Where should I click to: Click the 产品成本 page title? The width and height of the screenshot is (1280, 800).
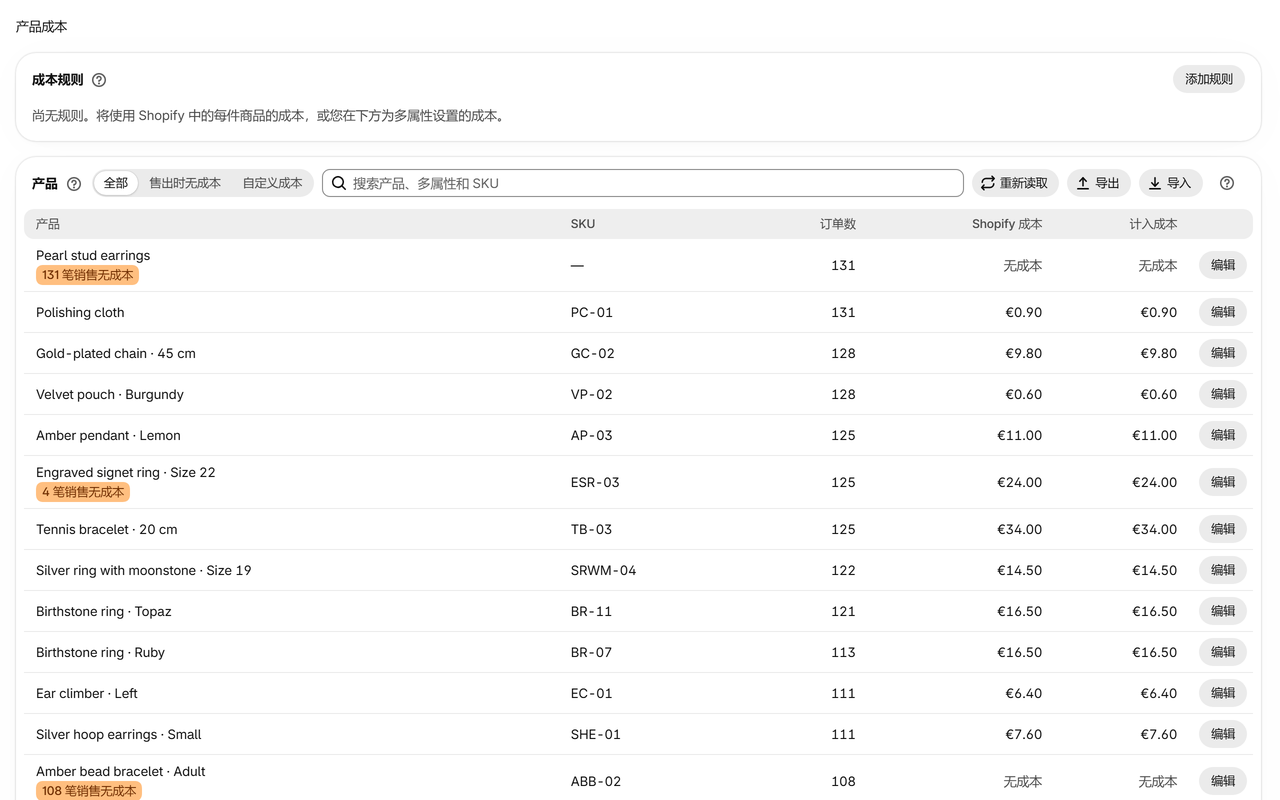tap(42, 27)
